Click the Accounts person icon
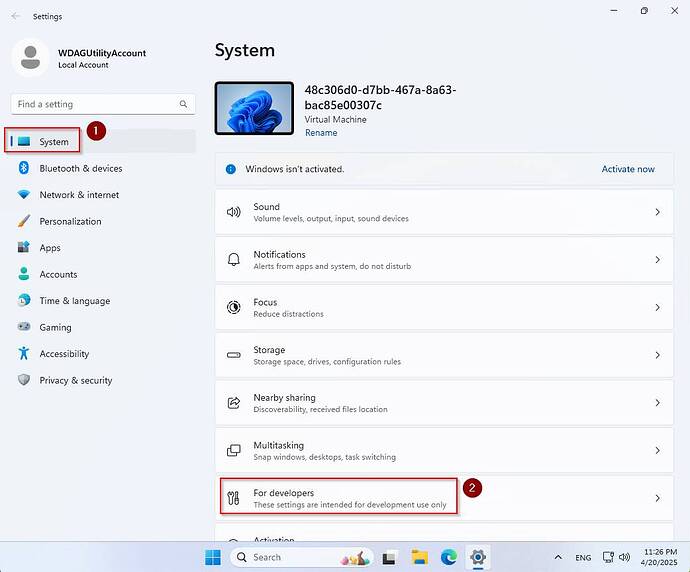Viewport: 690px width, 572px height. pyautogui.click(x=24, y=274)
